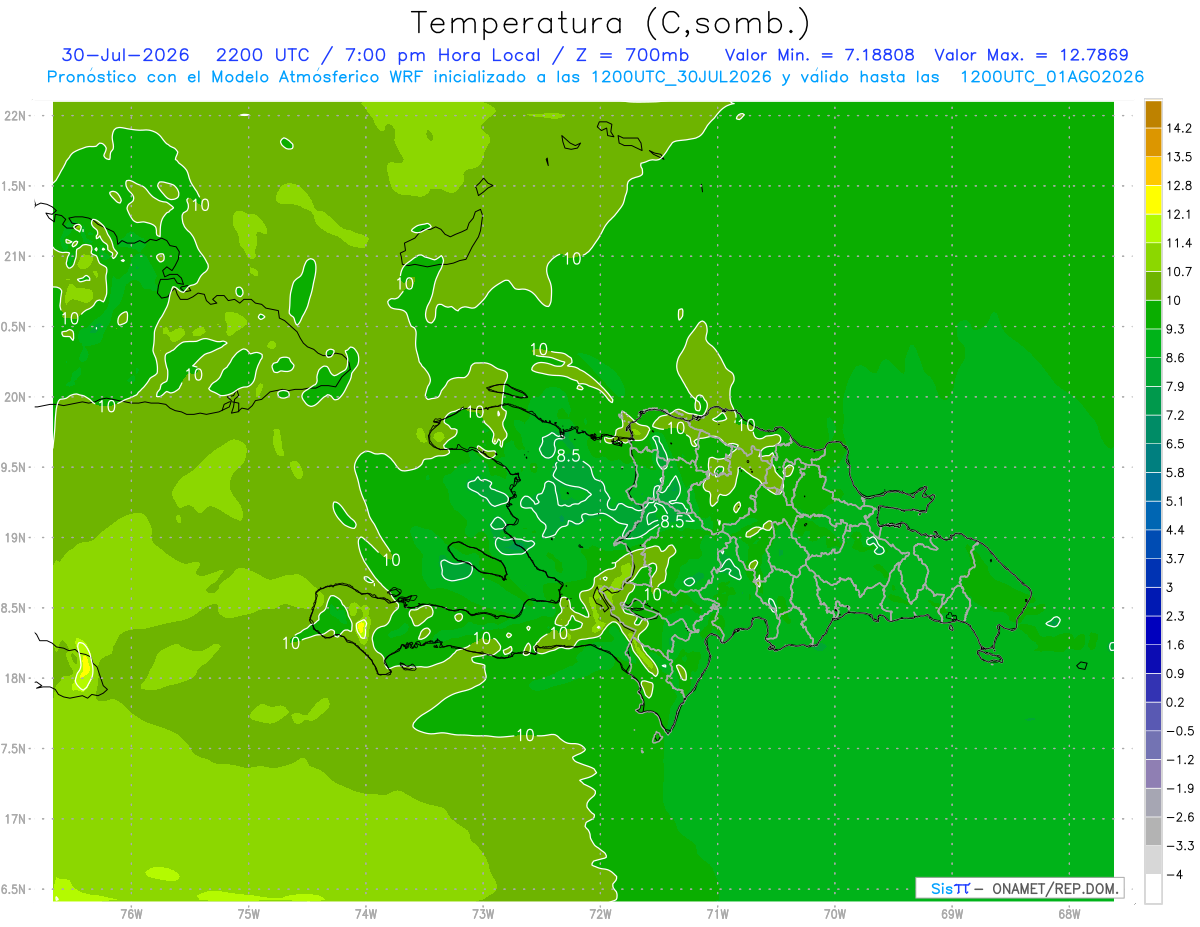Click the '1200UTC_30JUL2026' initialization timestamp
The width and height of the screenshot is (1200, 927).
[680, 77]
